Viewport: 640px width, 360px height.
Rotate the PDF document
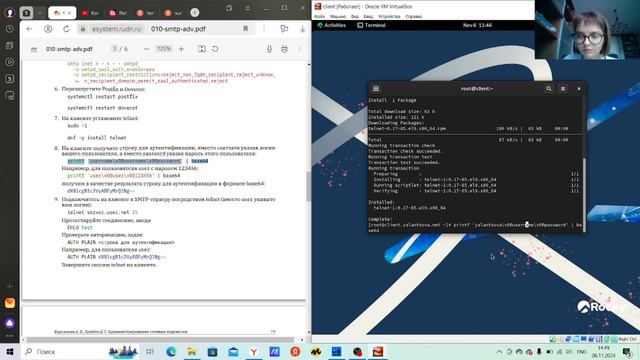pos(215,49)
